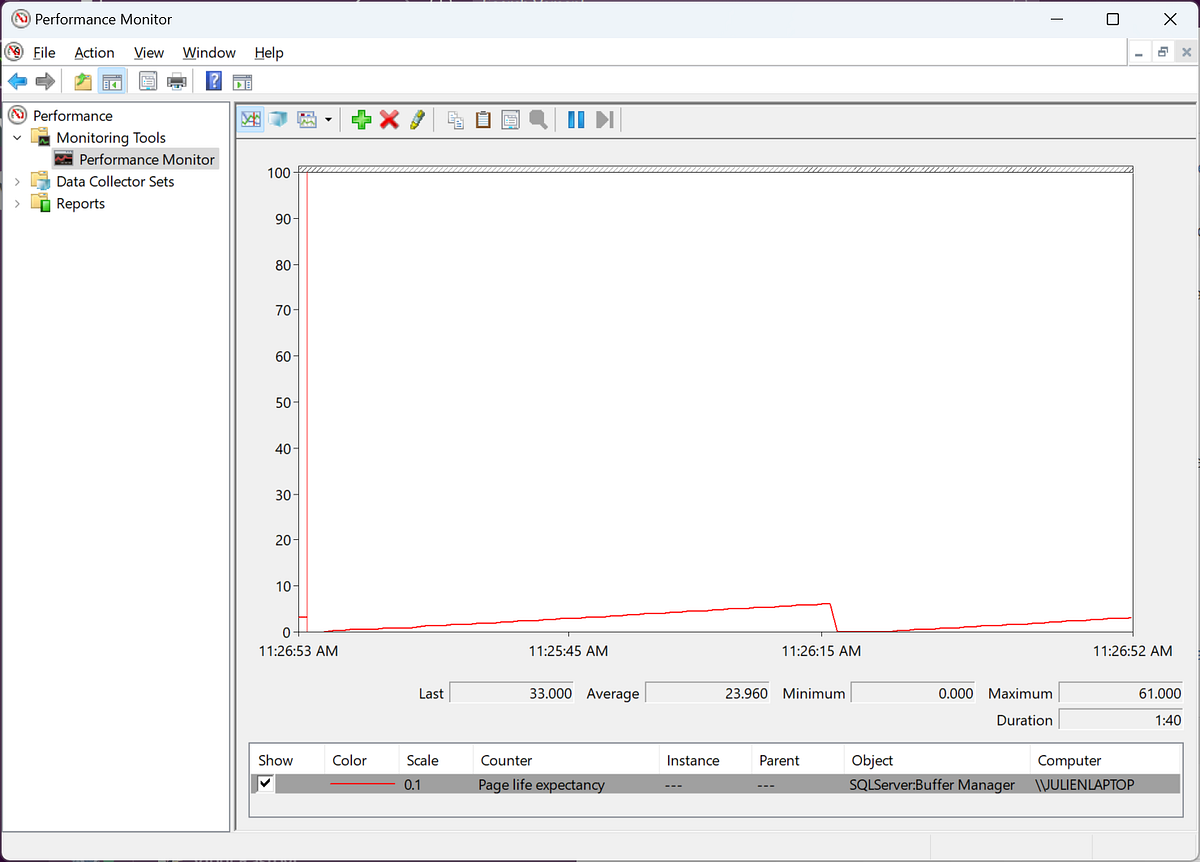Select the View Log Data icon
1200x862 pixels.
[x=277, y=119]
